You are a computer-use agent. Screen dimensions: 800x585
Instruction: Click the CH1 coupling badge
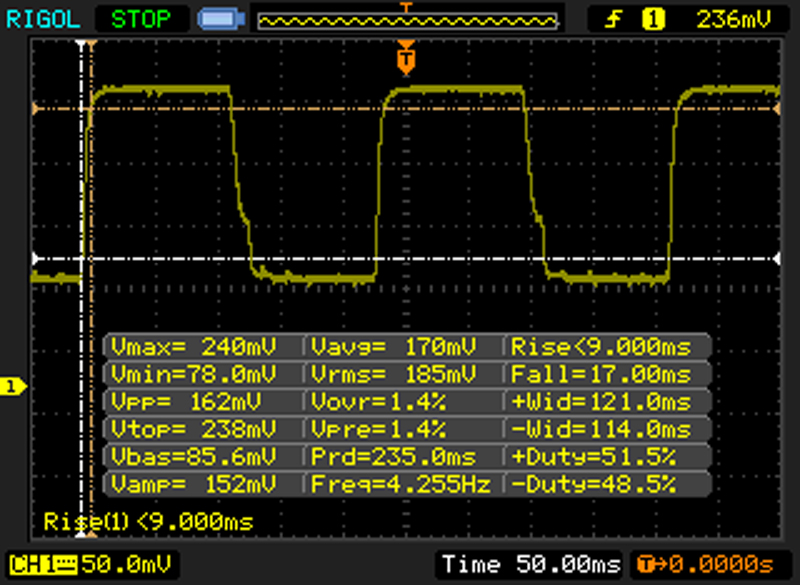(x=43, y=565)
